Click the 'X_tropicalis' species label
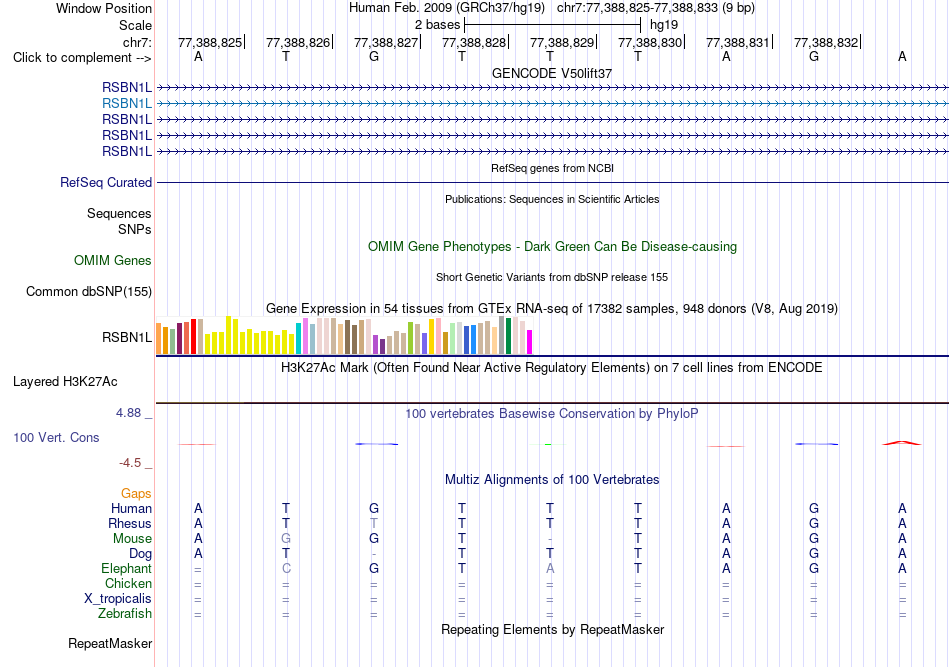Image resolution: width=950 pixels, height=667 pixels. point(118,599)
